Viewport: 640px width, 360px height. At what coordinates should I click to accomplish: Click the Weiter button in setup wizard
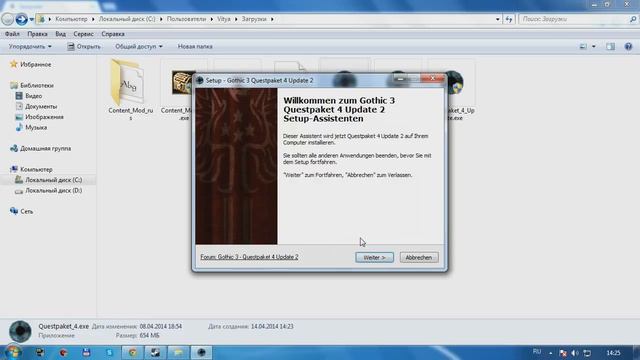click(374, 257)
